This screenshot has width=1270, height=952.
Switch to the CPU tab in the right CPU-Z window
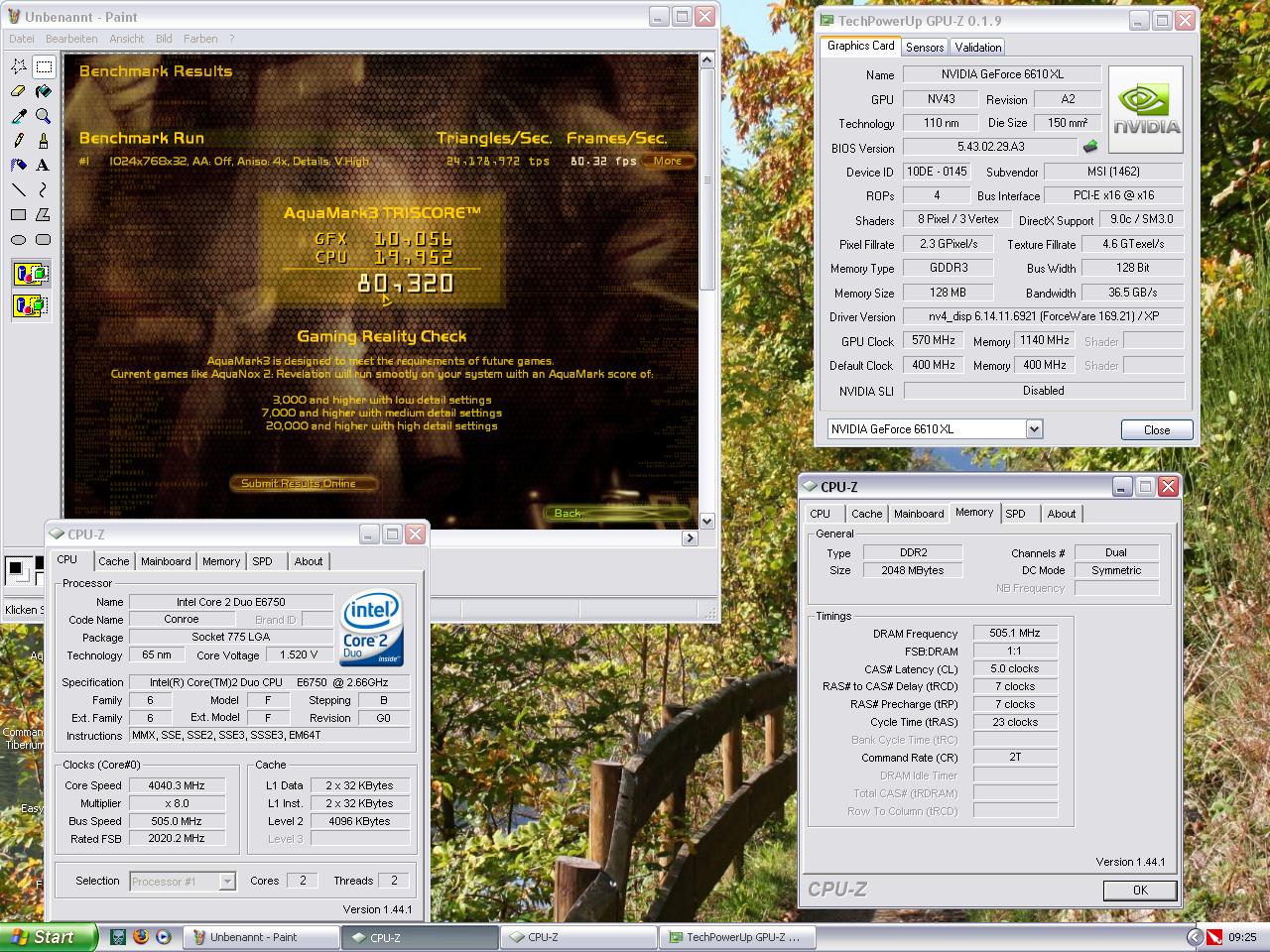(820, 514)
